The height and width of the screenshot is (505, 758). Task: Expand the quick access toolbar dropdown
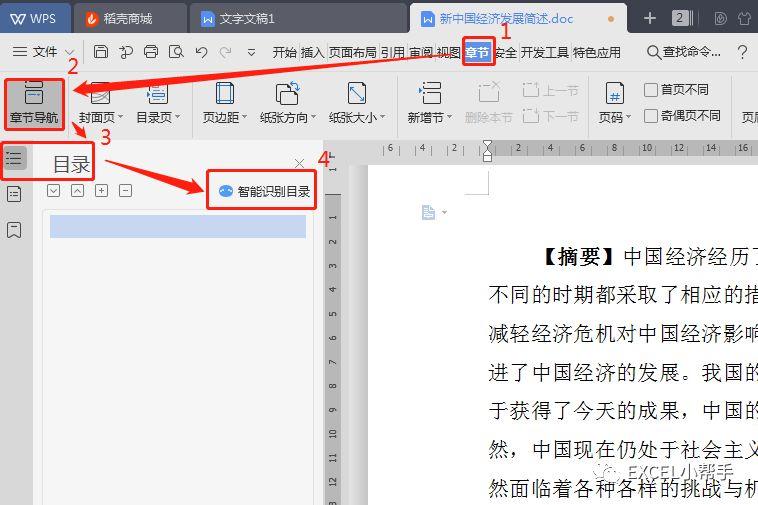point(251,52)
